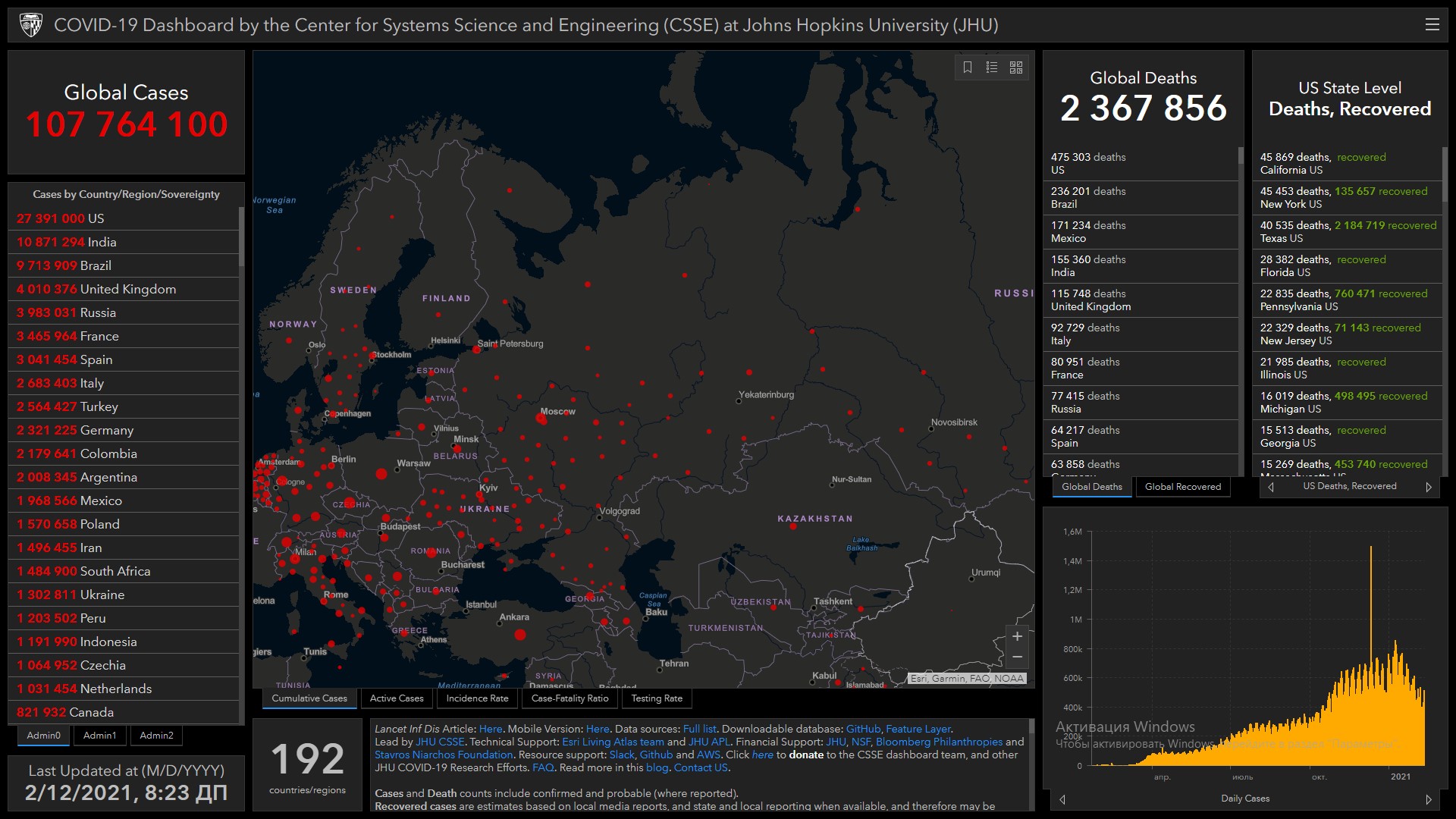Click the Johns Hopkins shield logo
The image size is (1456, 819).
[31, 25]
